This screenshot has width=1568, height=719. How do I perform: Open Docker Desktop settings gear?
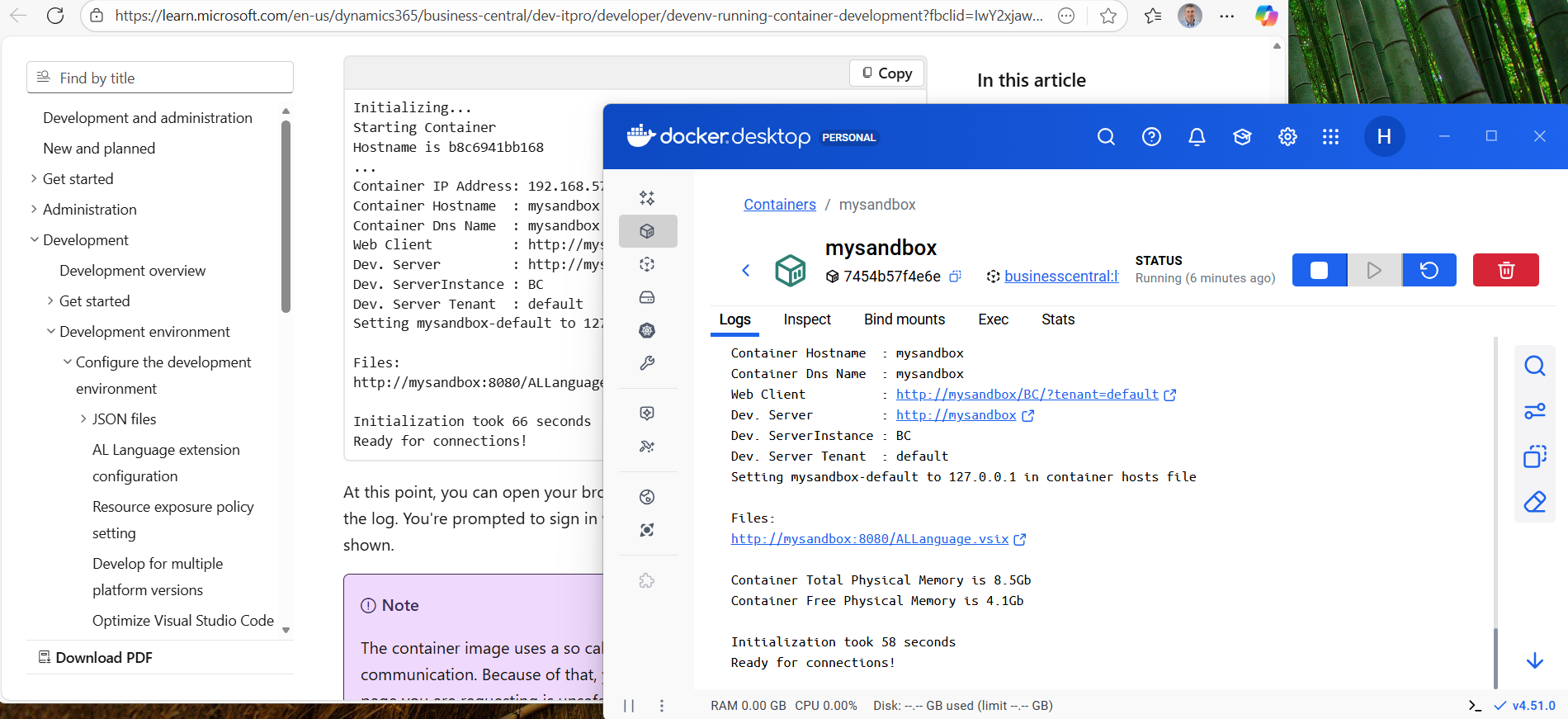click(x=1287, y=137)
